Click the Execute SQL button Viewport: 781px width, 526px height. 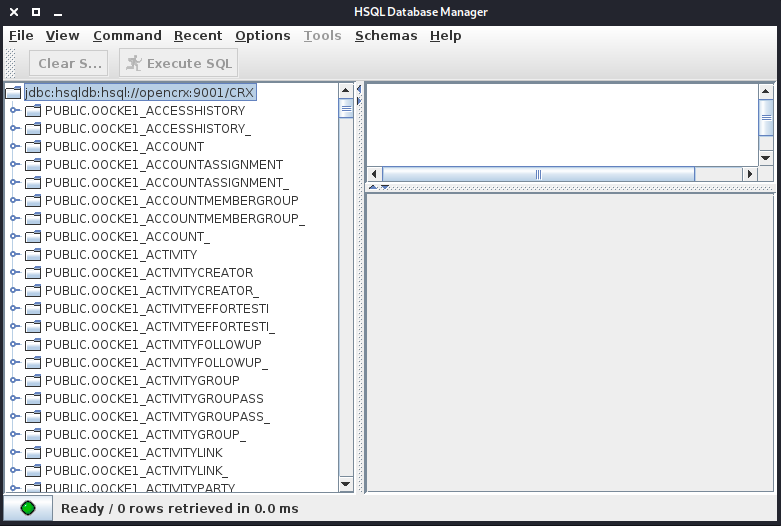(x=178, y=63)
